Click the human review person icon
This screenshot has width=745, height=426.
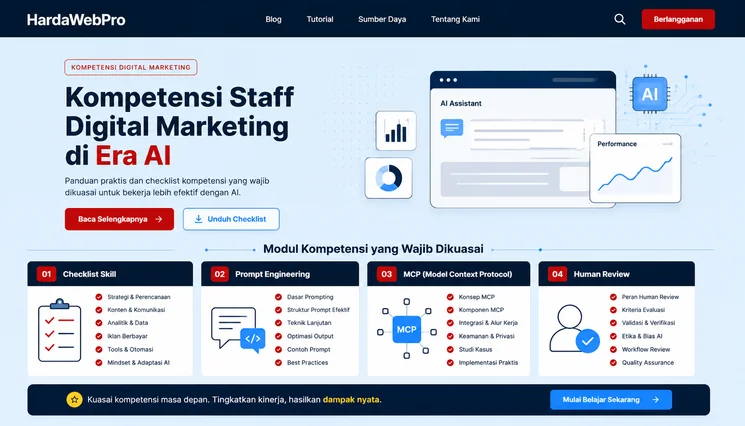(574, 329)
